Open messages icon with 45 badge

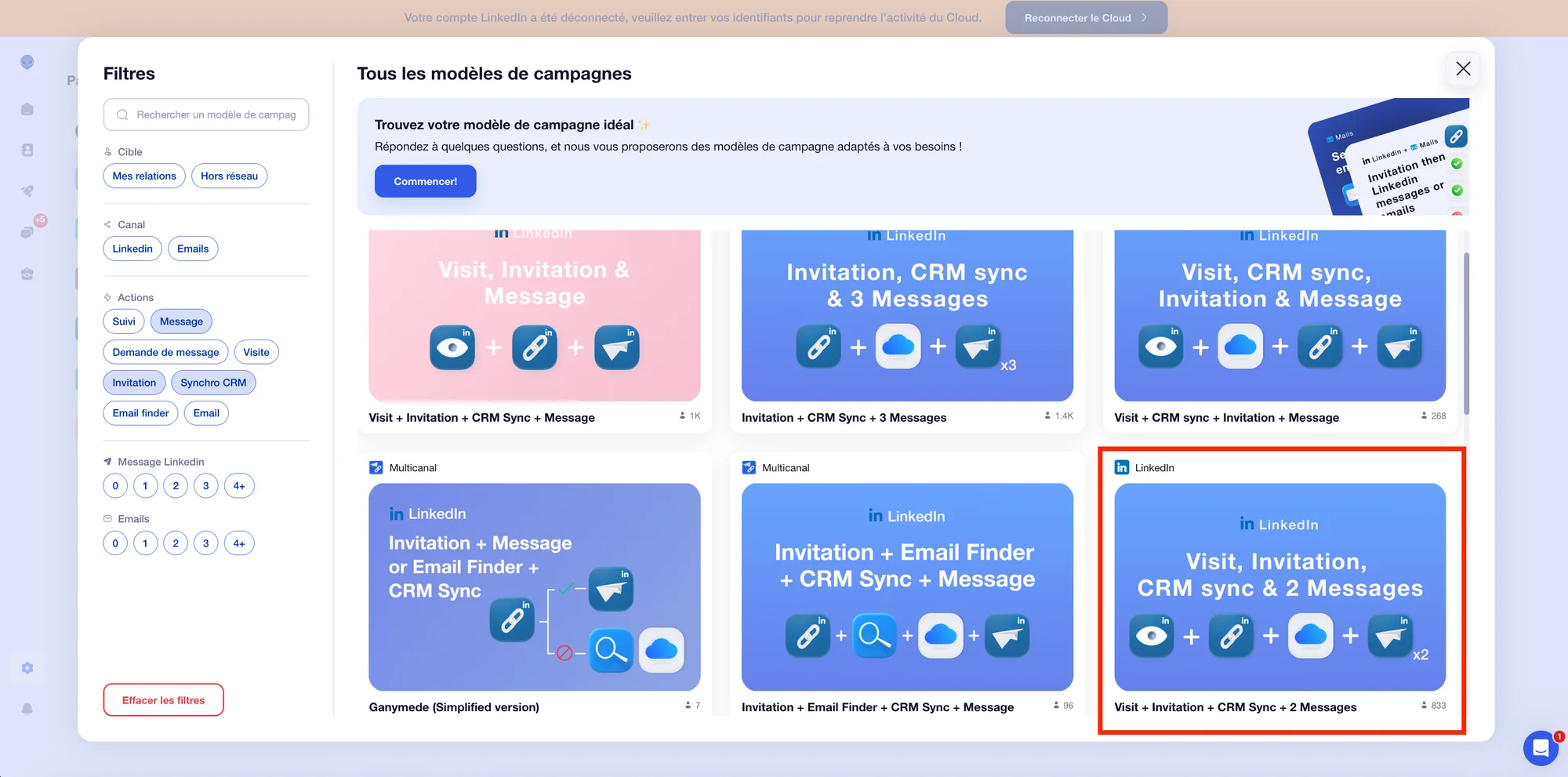coord(27,232)
